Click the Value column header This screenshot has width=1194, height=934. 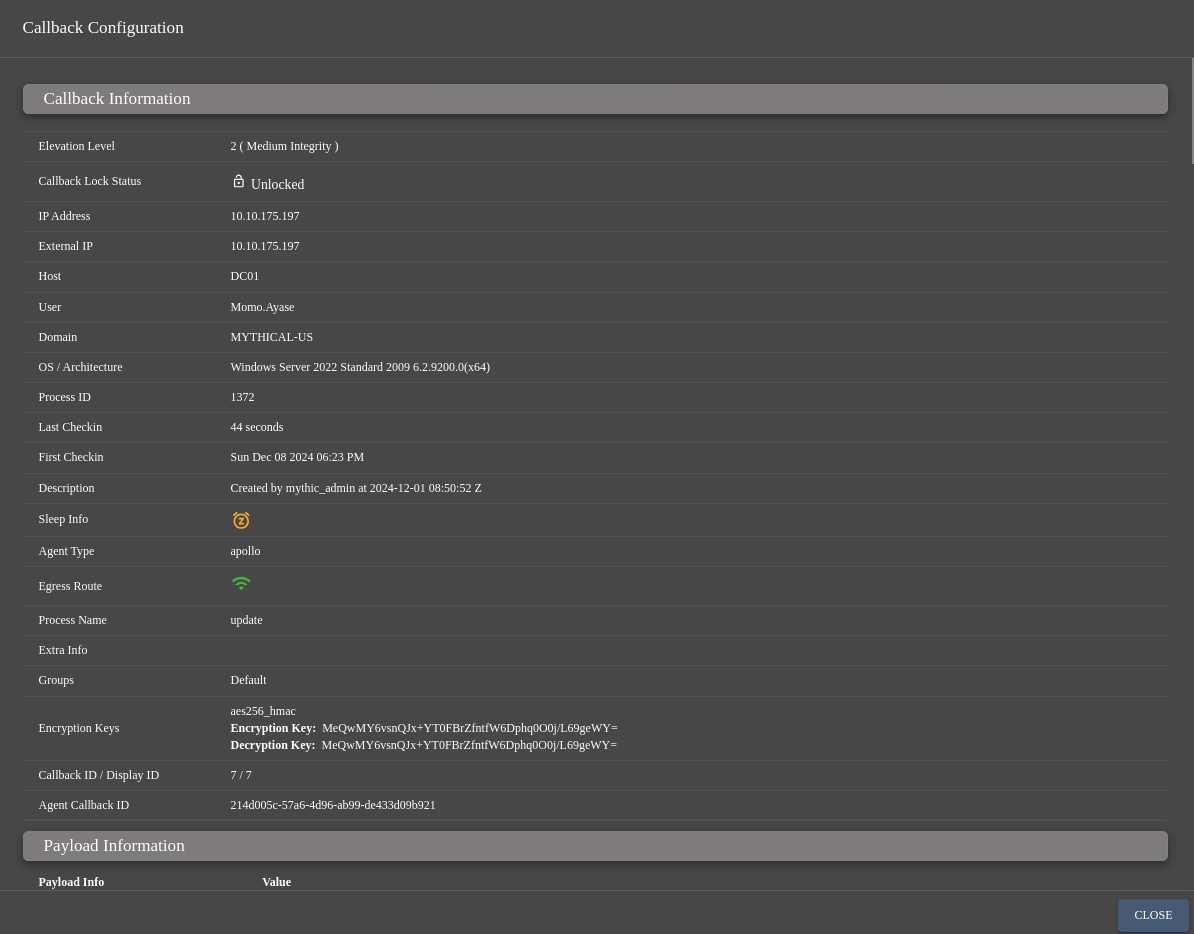(x=276, y=881)
